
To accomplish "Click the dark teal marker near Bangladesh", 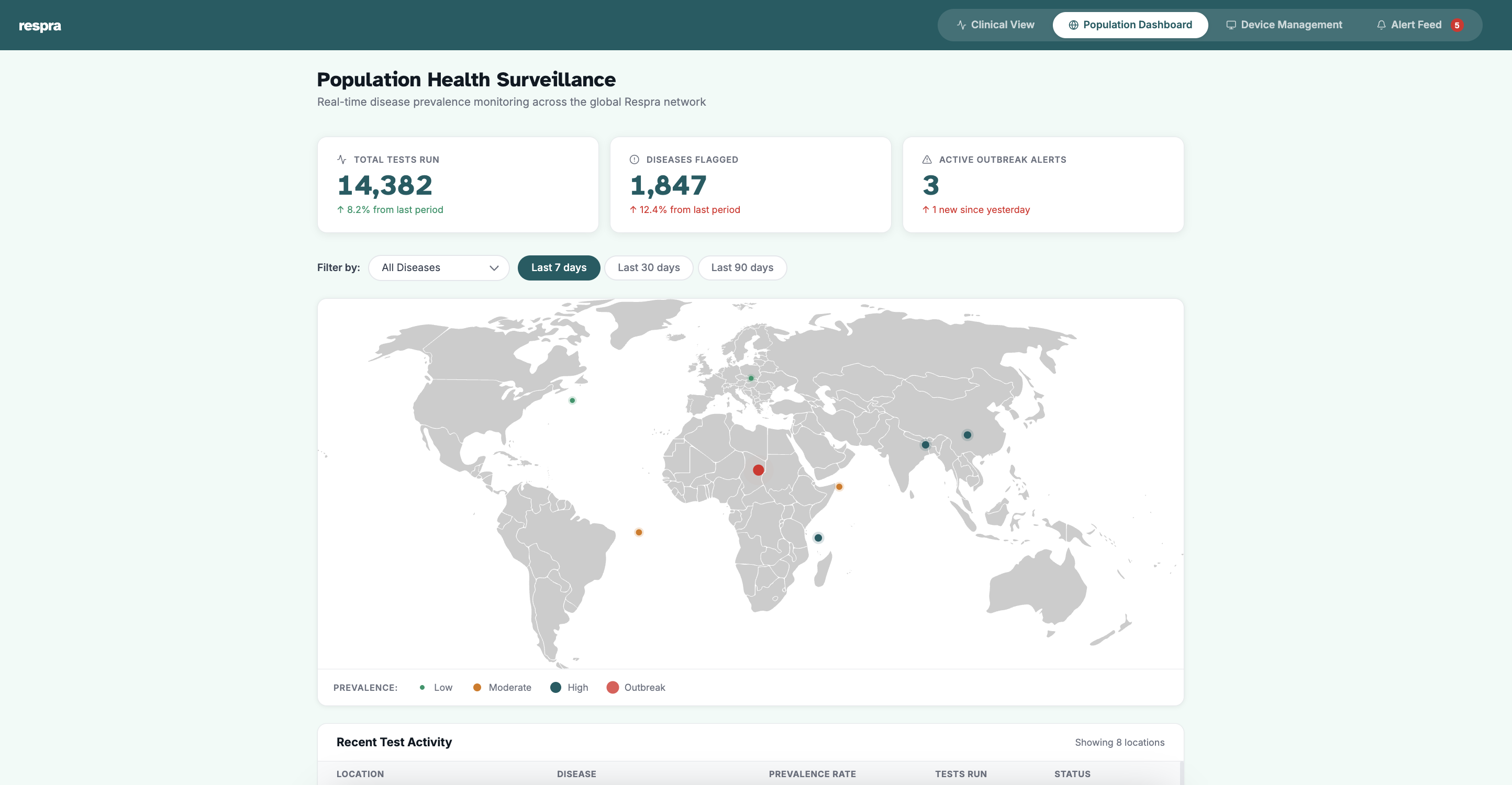I will (926, 445).
